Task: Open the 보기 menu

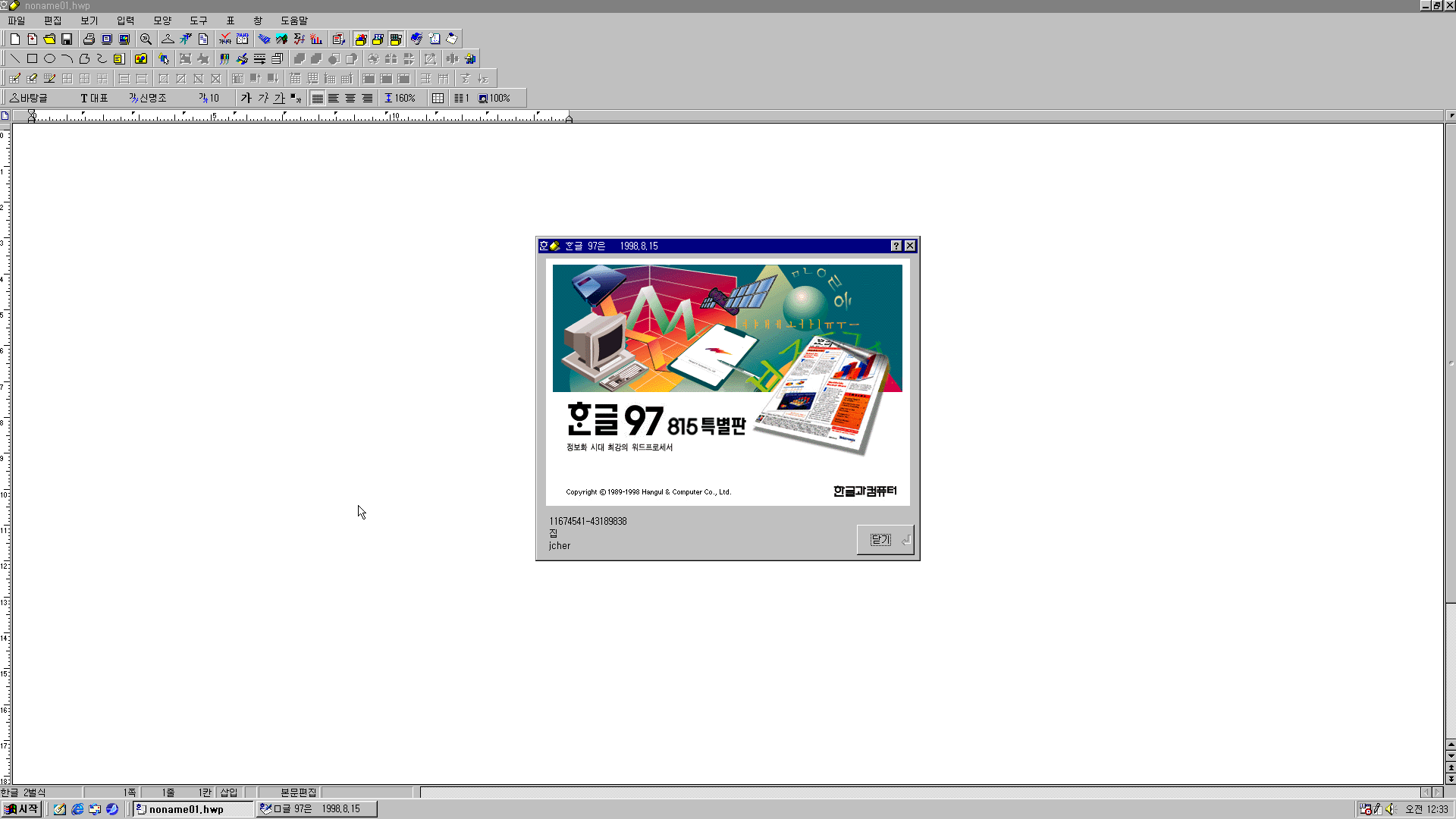Action: 89,20
